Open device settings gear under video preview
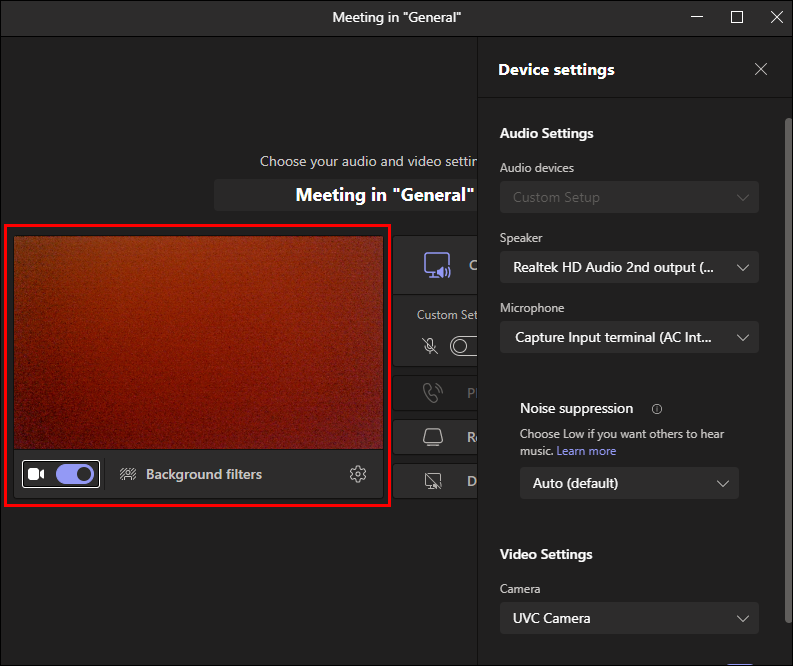 pyautogui.click(x=358, y=474)
